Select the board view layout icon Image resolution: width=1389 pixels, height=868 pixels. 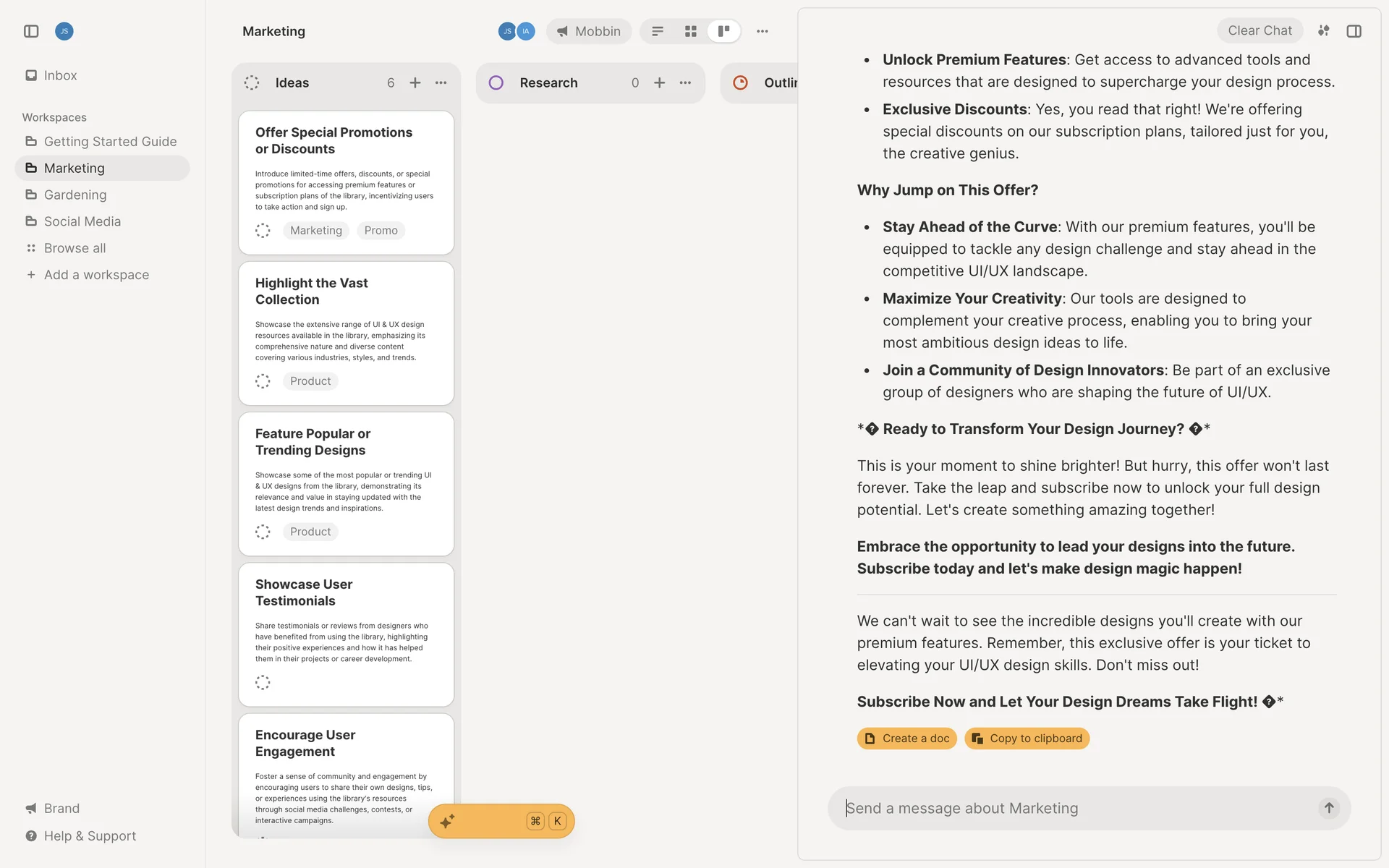[723, 31]
